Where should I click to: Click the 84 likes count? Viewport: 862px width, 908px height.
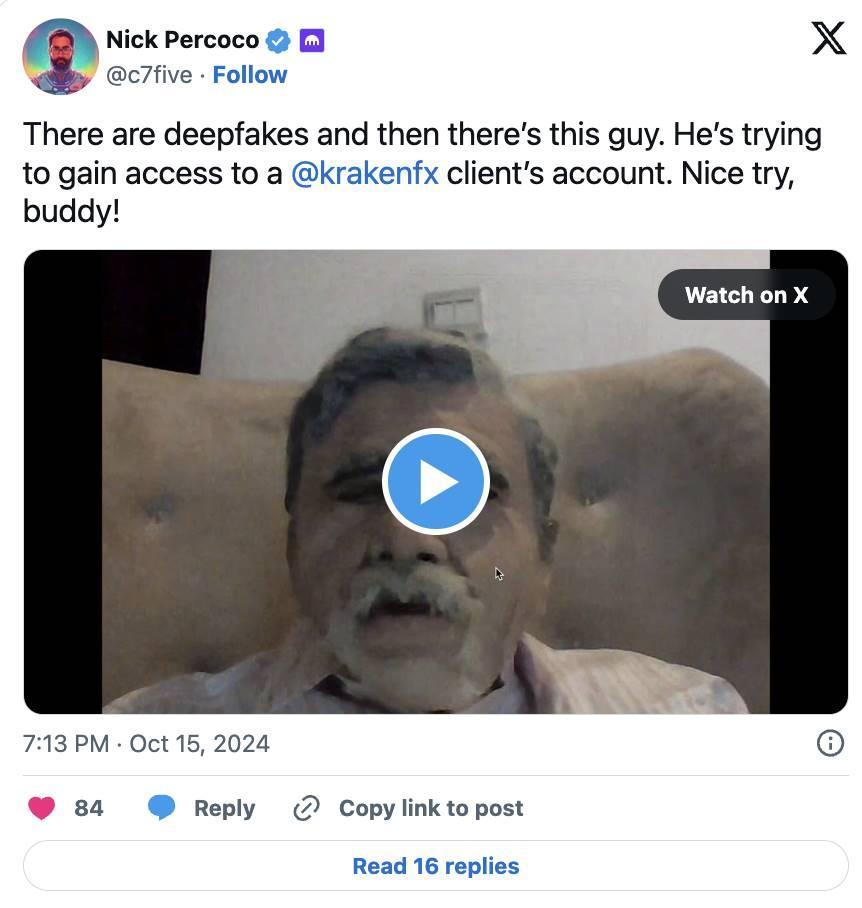pos(89,808)
